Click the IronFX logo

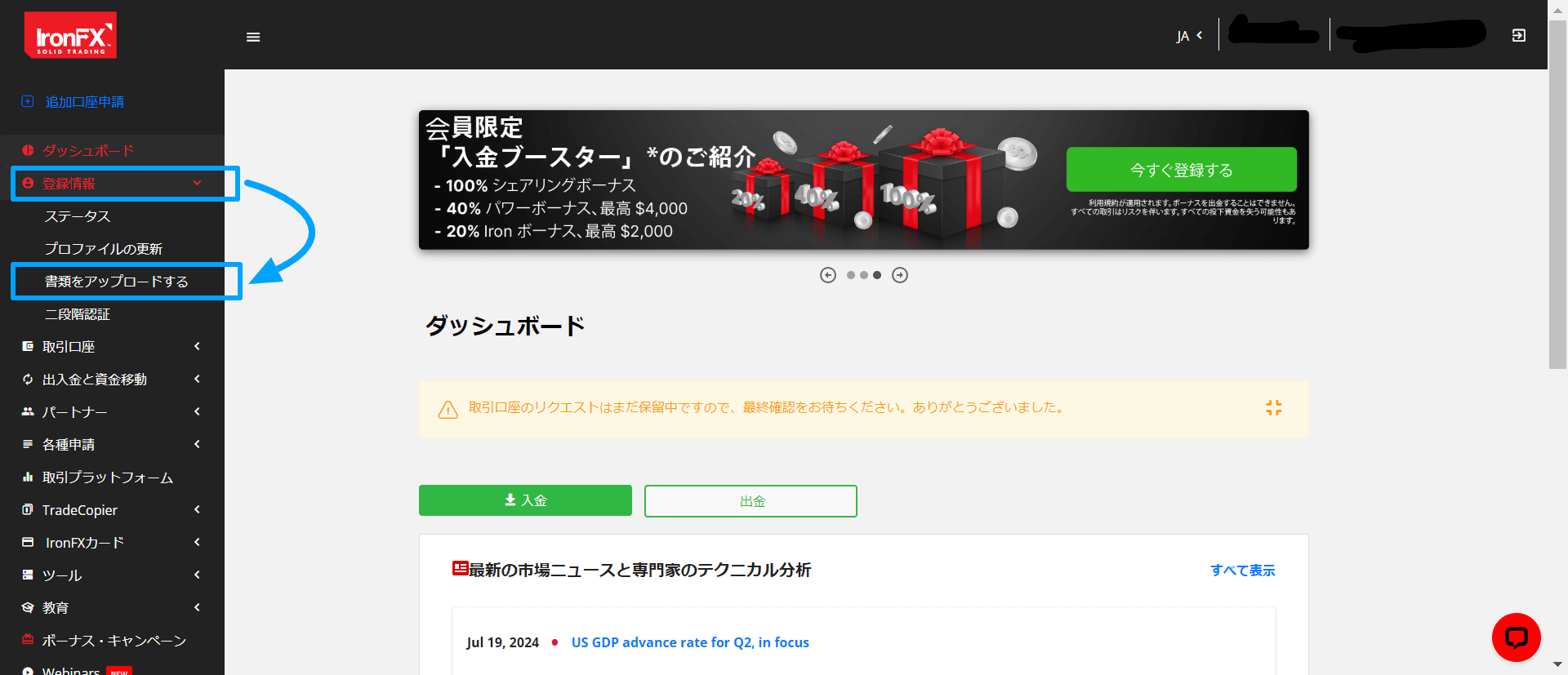tap(70, 35)
